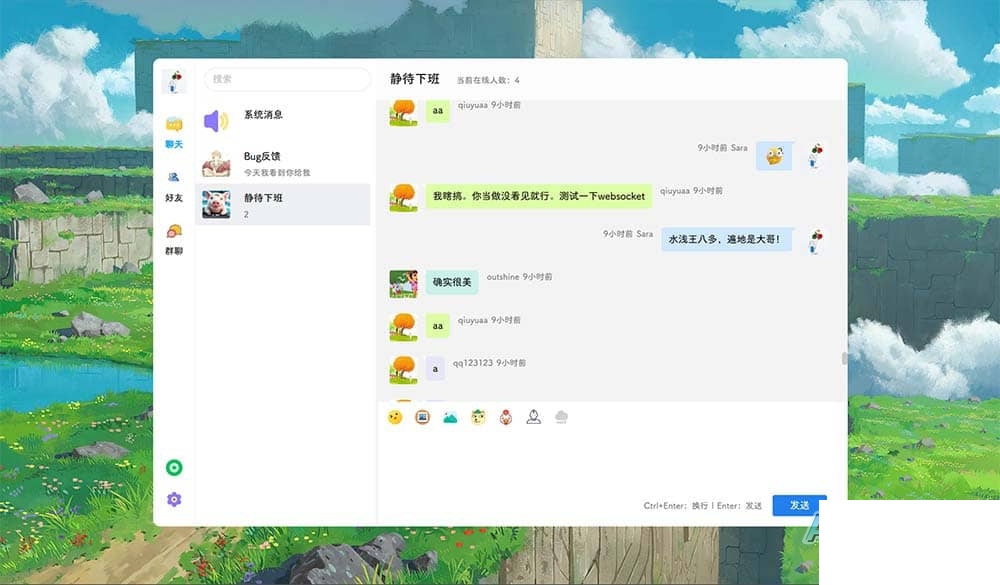
Task: Click the chat scrollbar thumb
Action: [x=844, y=359]
